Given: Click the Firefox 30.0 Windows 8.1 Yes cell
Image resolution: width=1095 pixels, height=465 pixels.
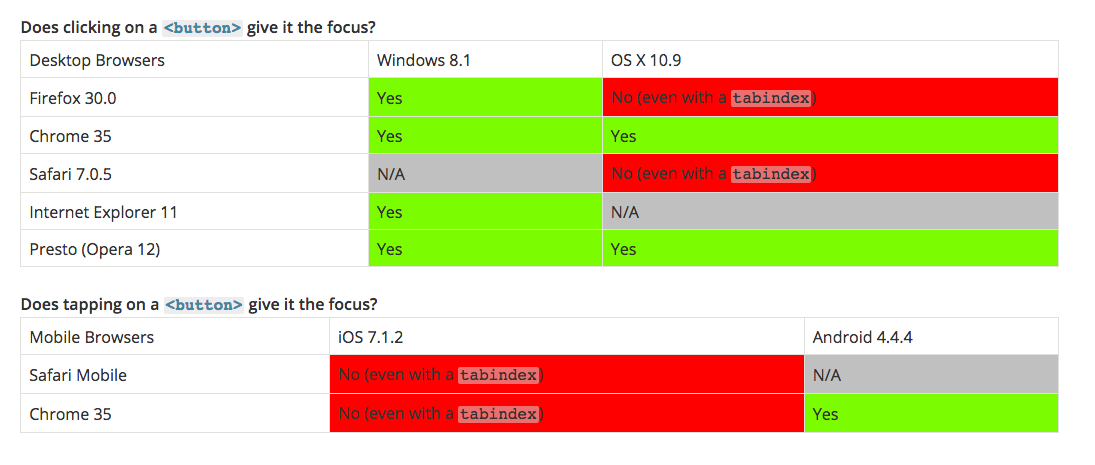Looking at the screenshot, I should [x=485, y=98].
